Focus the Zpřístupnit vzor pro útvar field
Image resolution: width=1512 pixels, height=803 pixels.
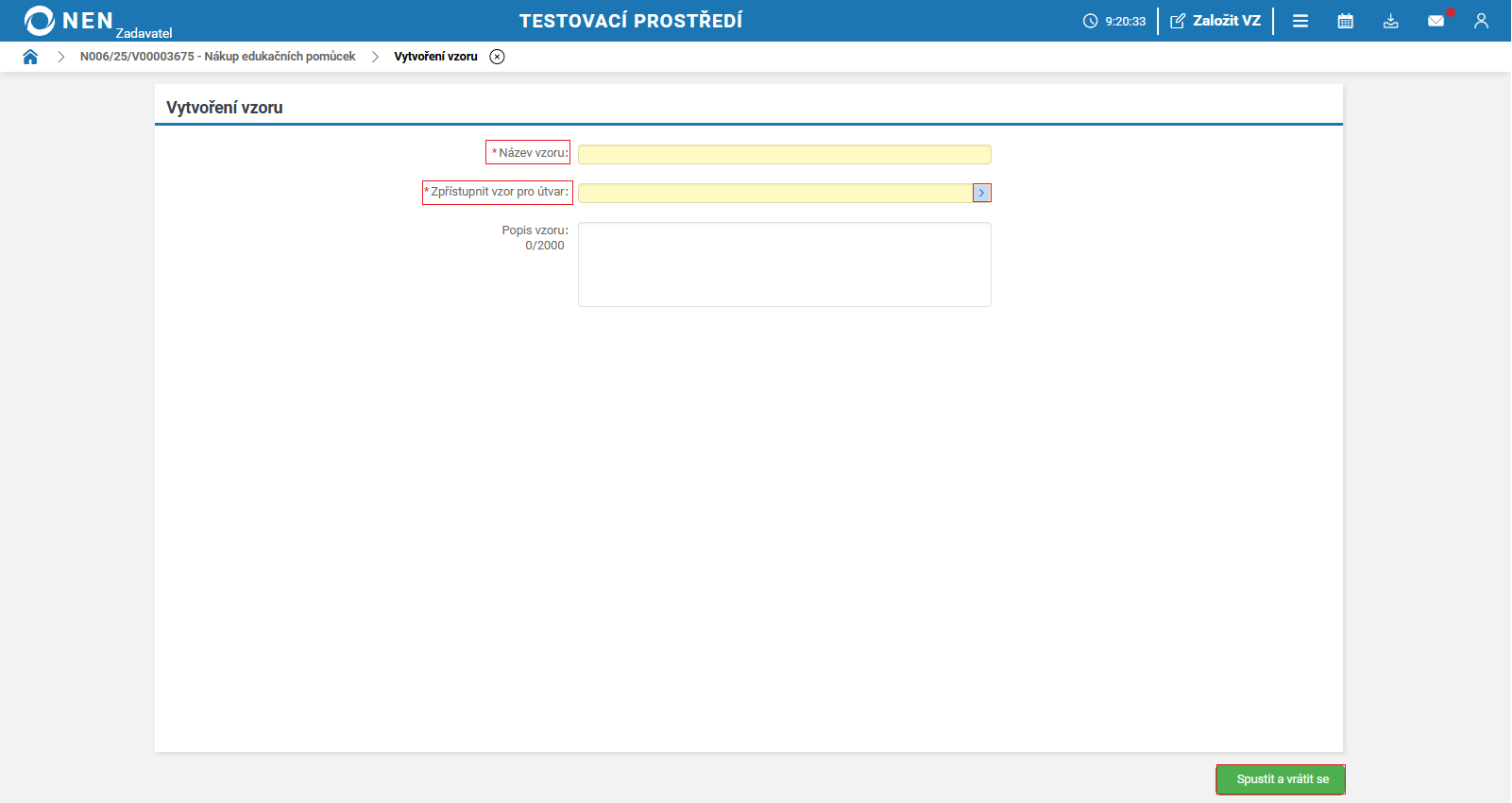tap(775, 193)
